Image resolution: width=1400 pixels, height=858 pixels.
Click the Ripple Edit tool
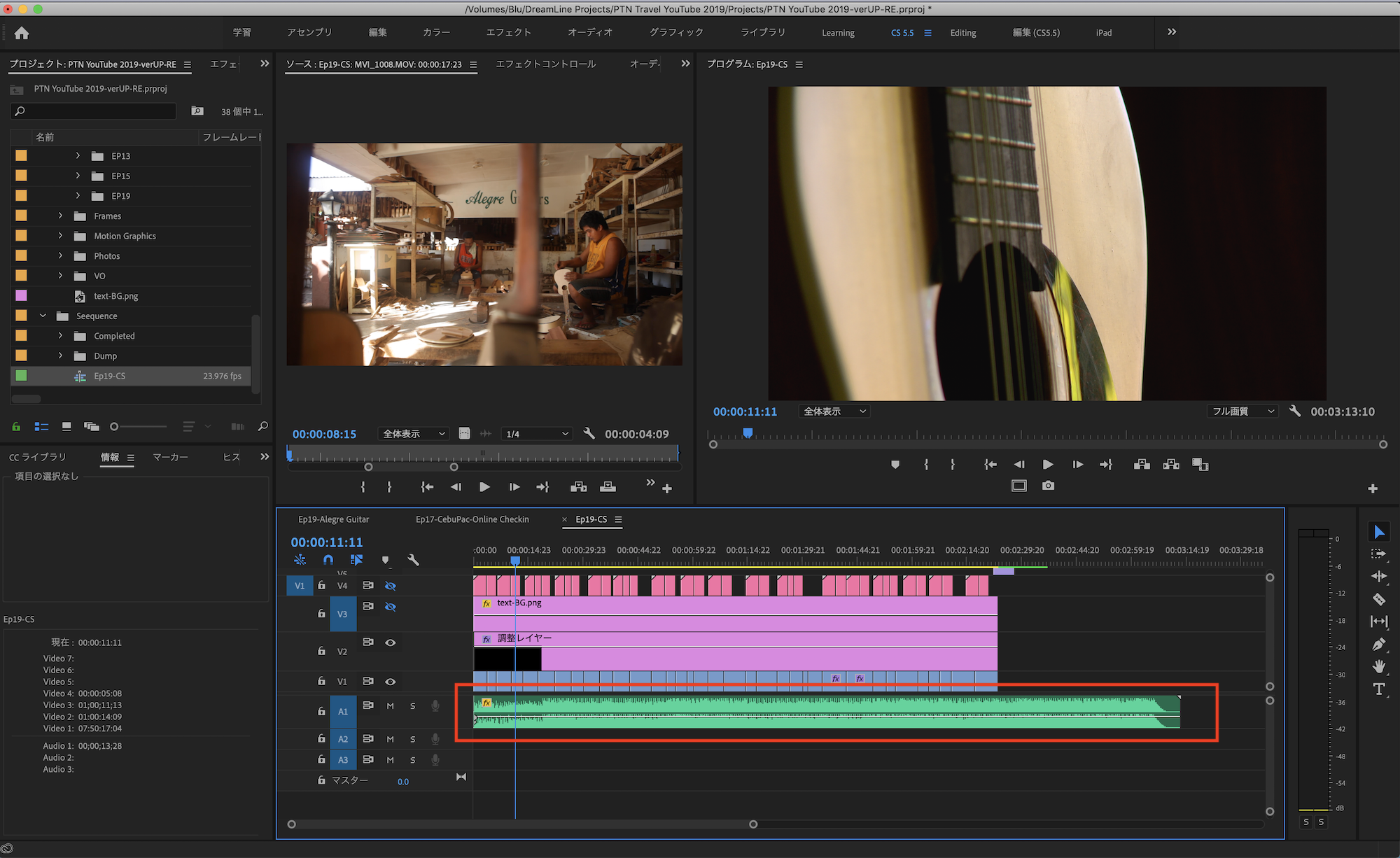coord(1378,576)
